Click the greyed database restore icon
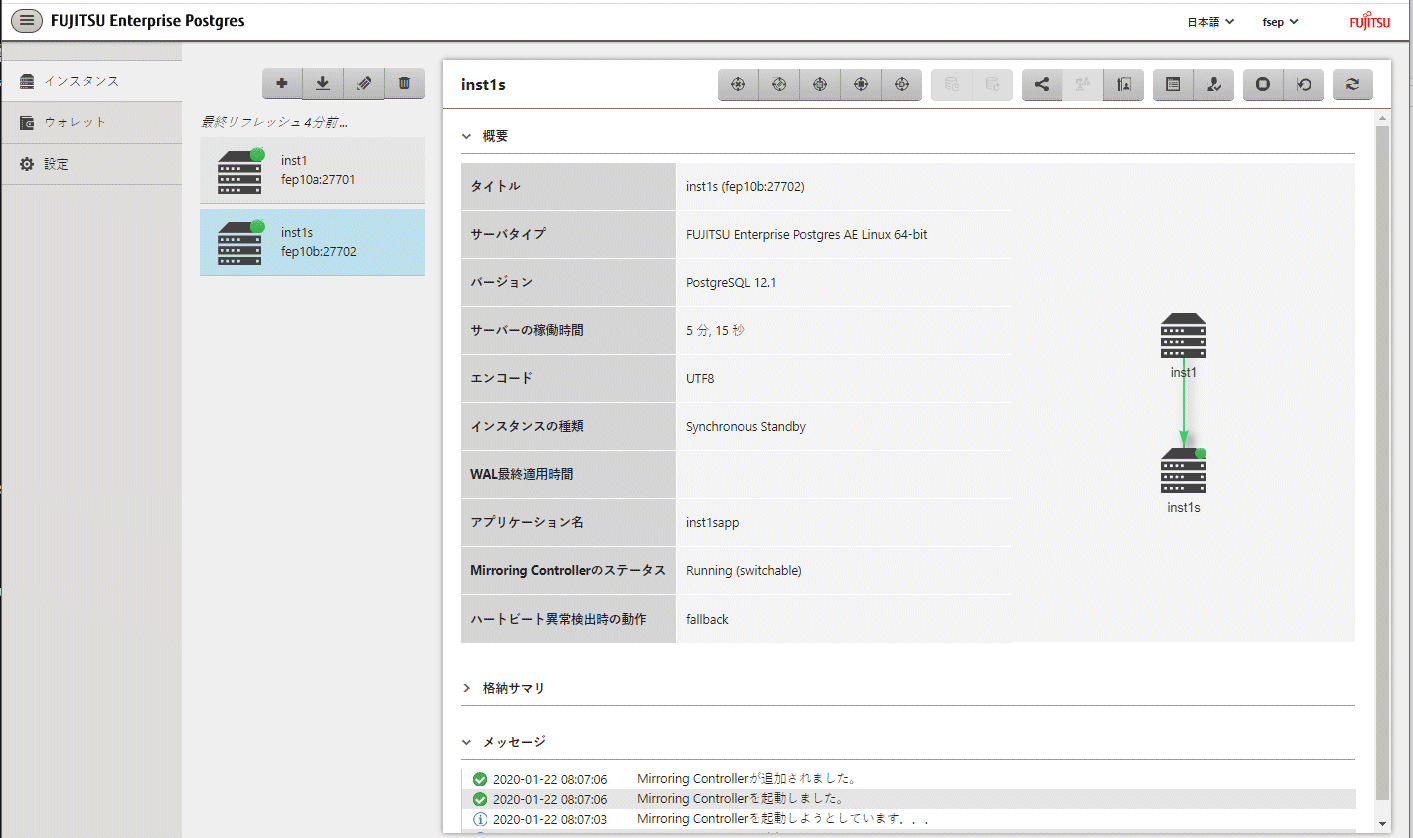The image size is (1413, 838). tap(992, 85)
